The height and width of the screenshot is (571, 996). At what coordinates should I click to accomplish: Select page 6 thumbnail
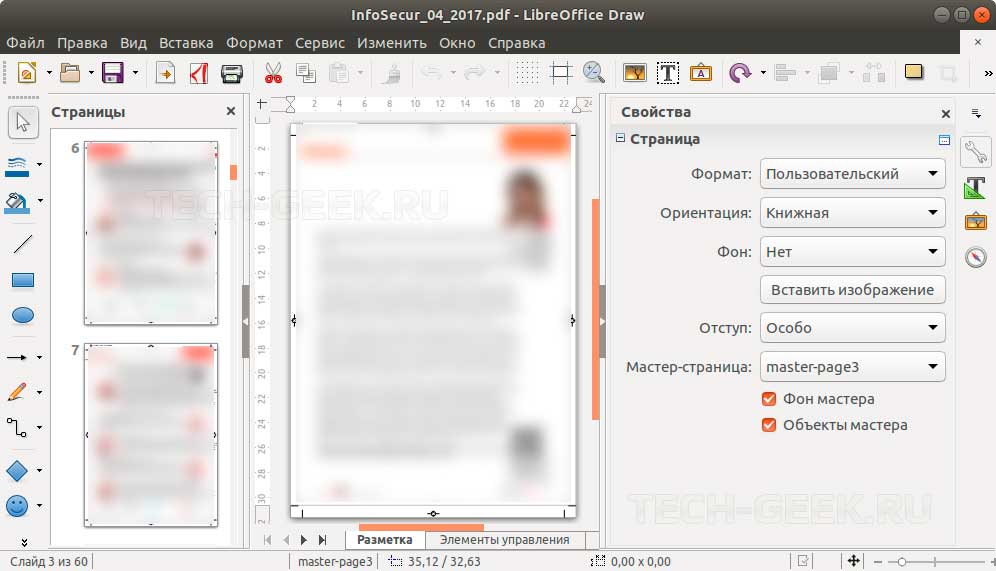[151, 233]
